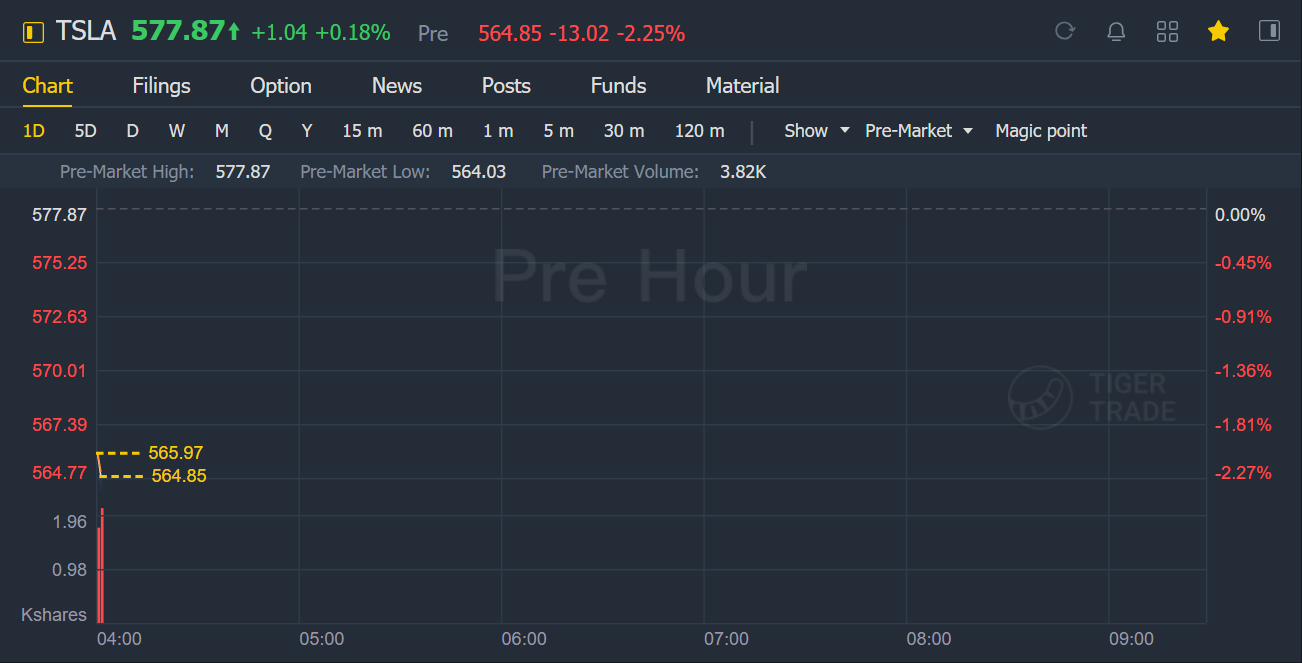The image size is (1302, 663).
Task: Click the 564.85 price marker on chart
Action: tap(178, 476)
